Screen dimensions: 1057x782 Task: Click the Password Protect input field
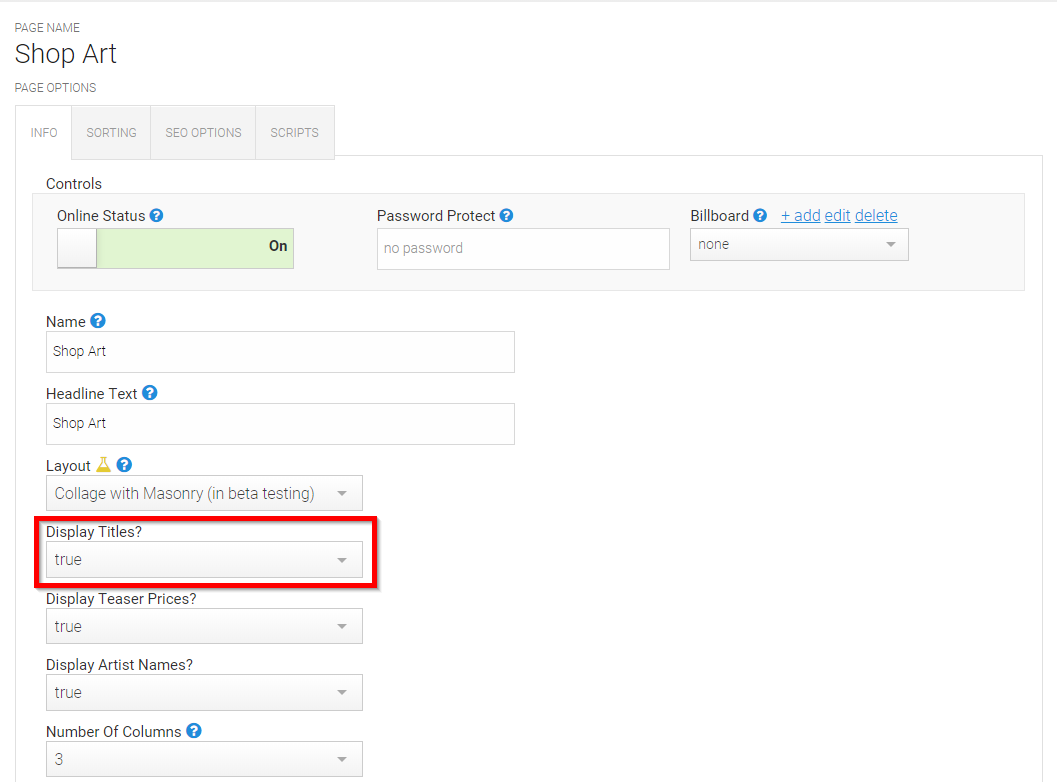point(523,249)
